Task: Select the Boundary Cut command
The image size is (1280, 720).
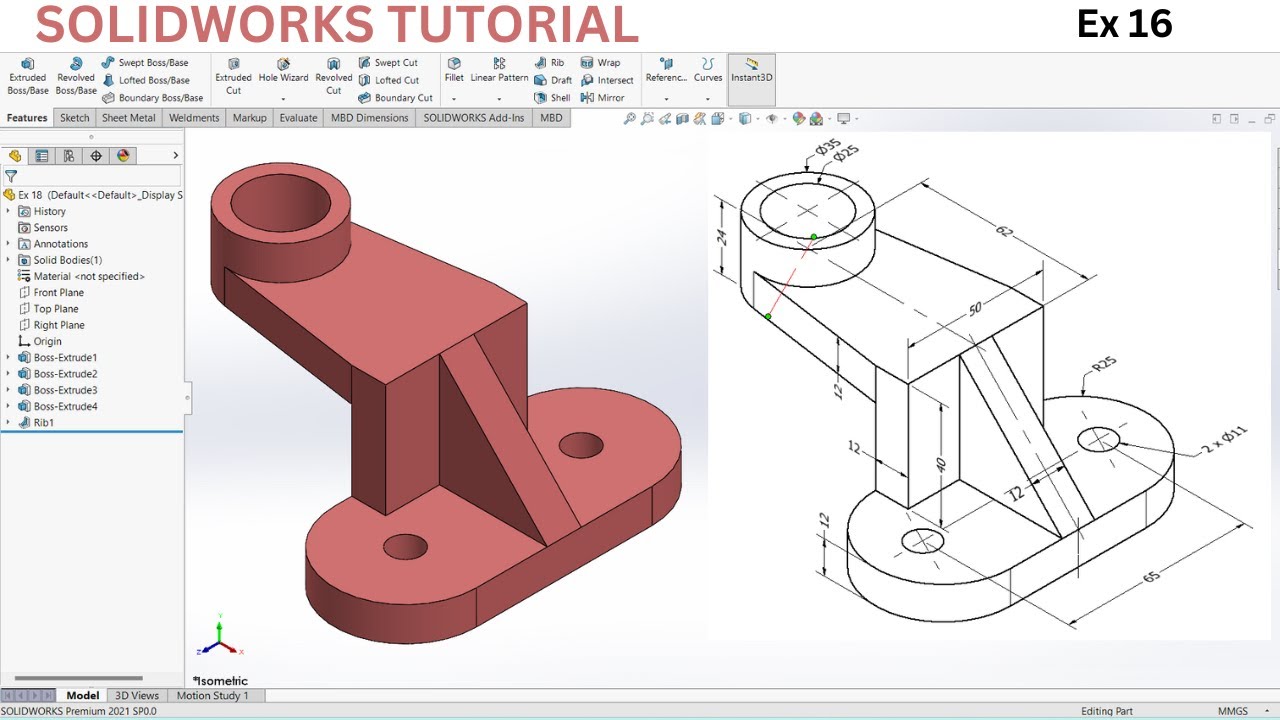Action: pos(395,98)
